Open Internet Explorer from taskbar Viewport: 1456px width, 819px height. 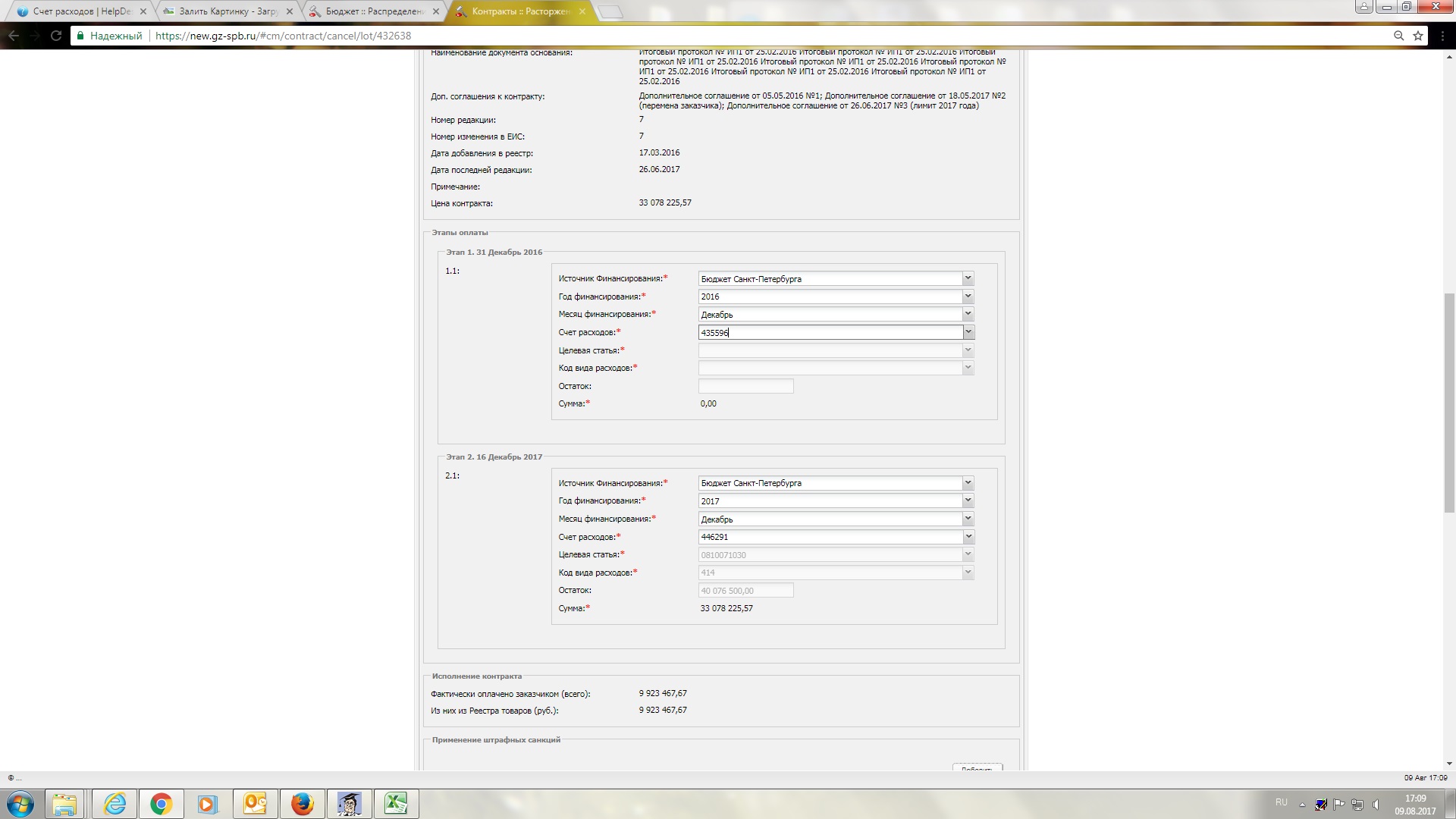115,804
